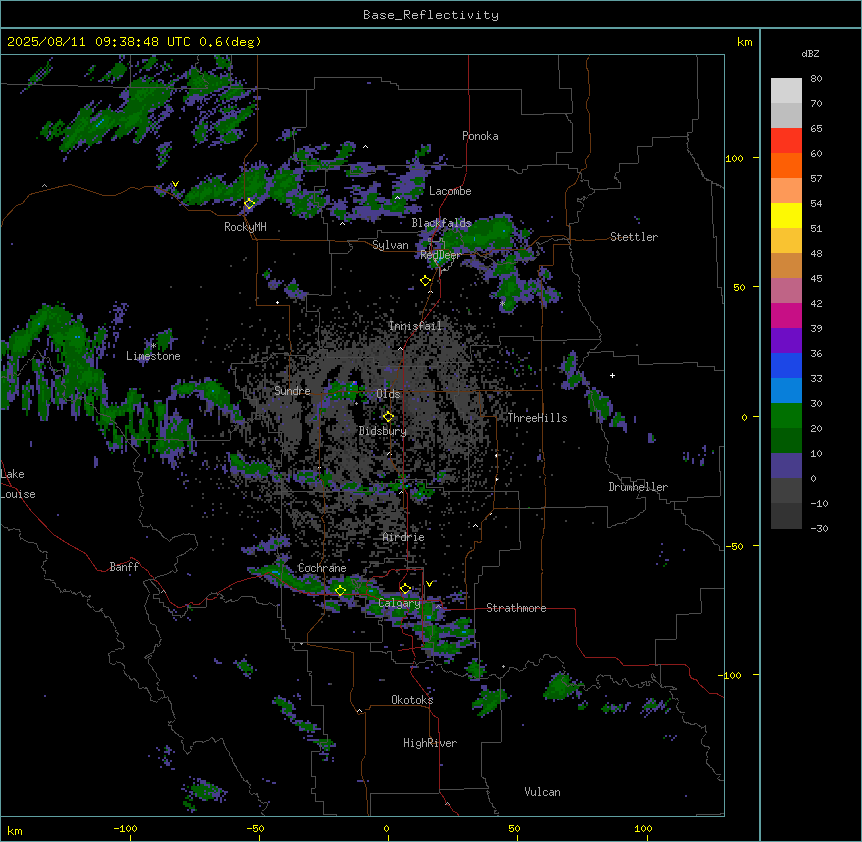
Task: Click the Blackfalds city label
Action: (x=441, y=223)
